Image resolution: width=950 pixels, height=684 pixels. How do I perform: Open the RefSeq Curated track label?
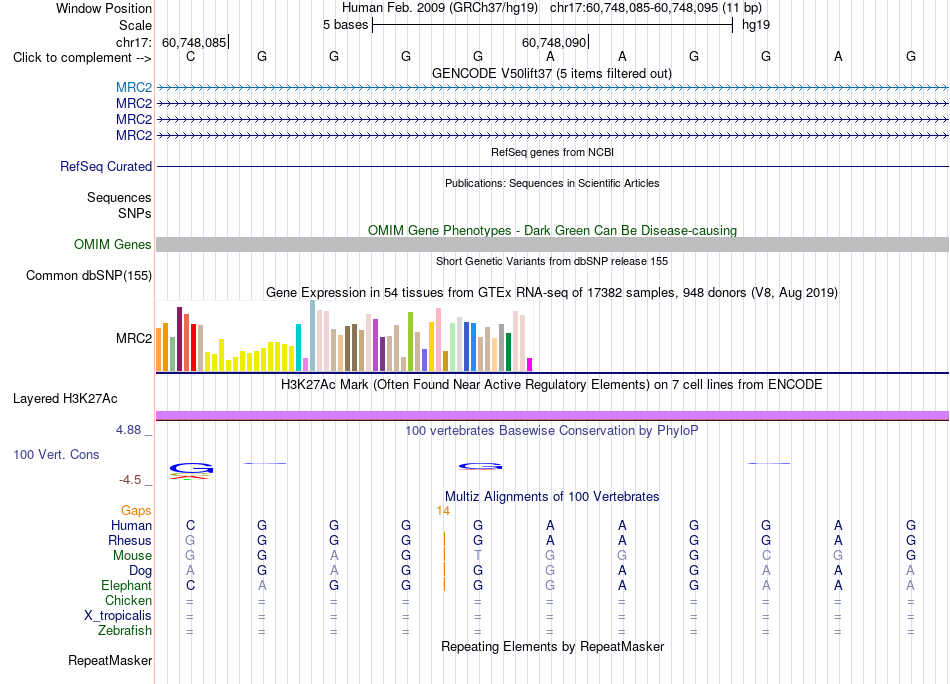coord(106,167)
